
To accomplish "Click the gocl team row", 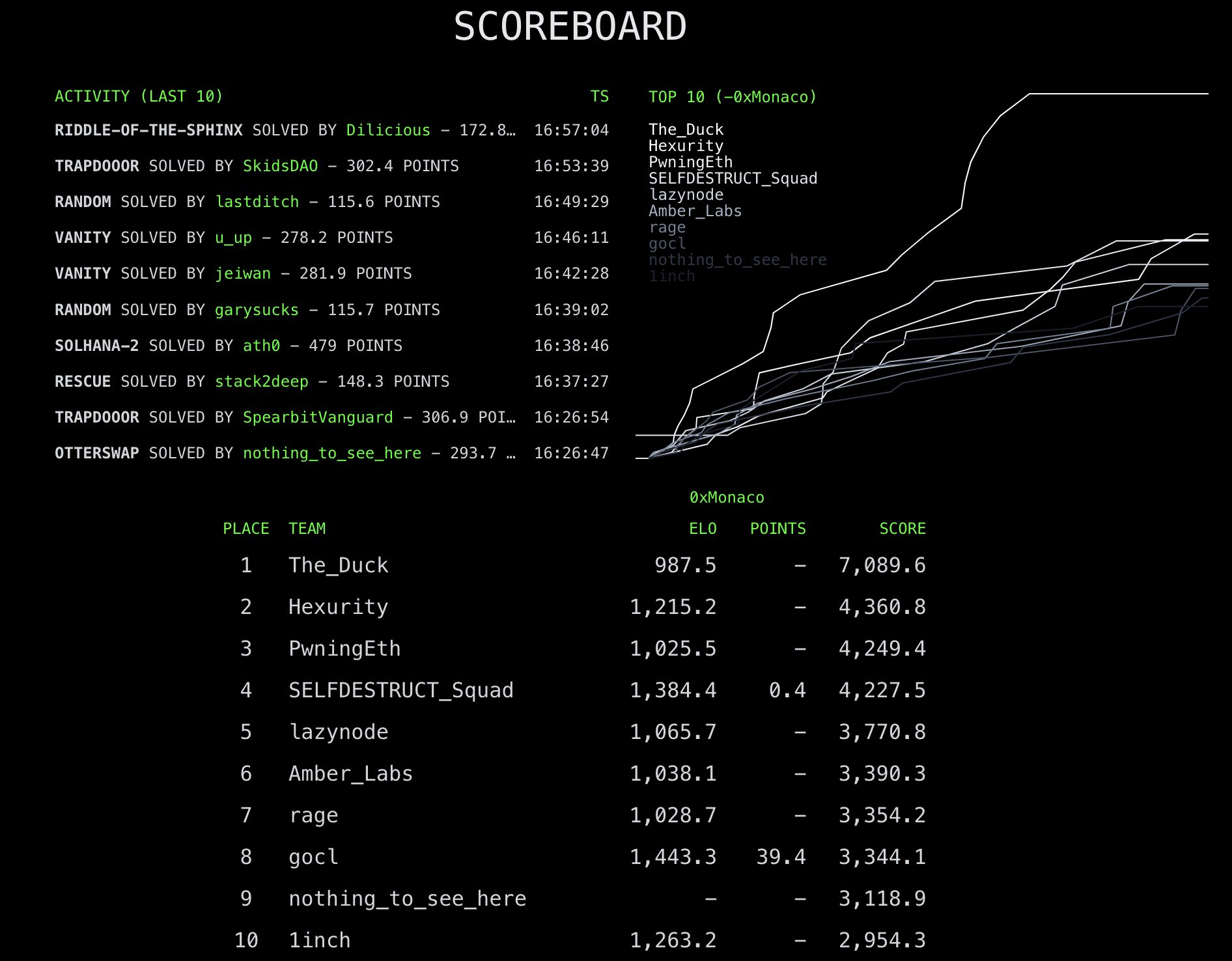I will tap(313, 857).
